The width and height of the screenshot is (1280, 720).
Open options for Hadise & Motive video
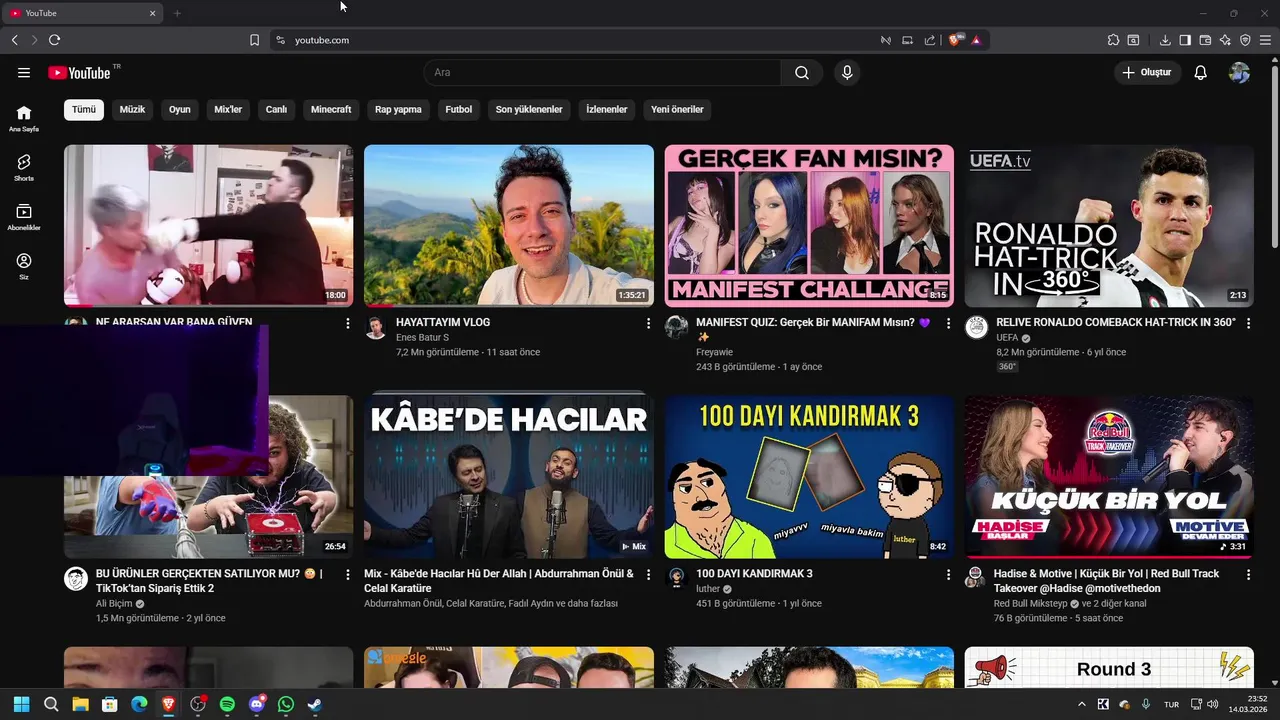1248,575
